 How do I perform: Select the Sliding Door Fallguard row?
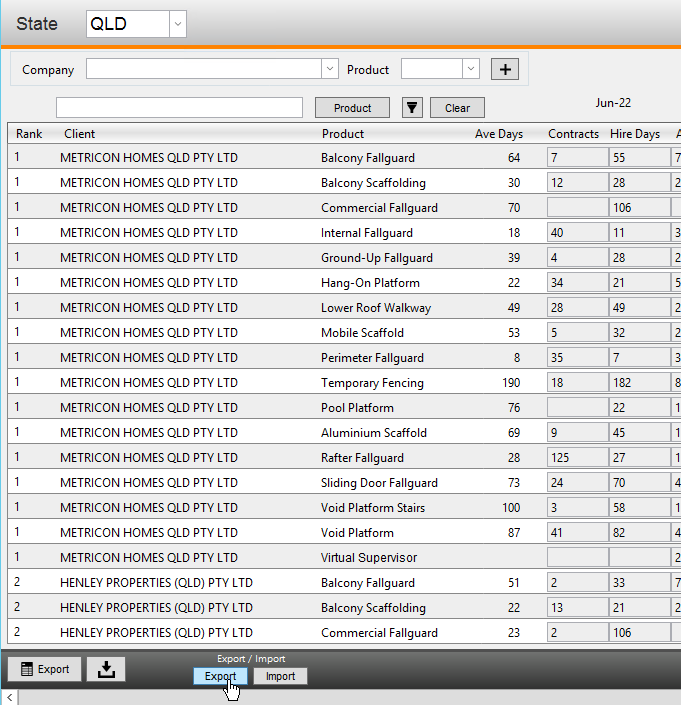coord(344,482)
